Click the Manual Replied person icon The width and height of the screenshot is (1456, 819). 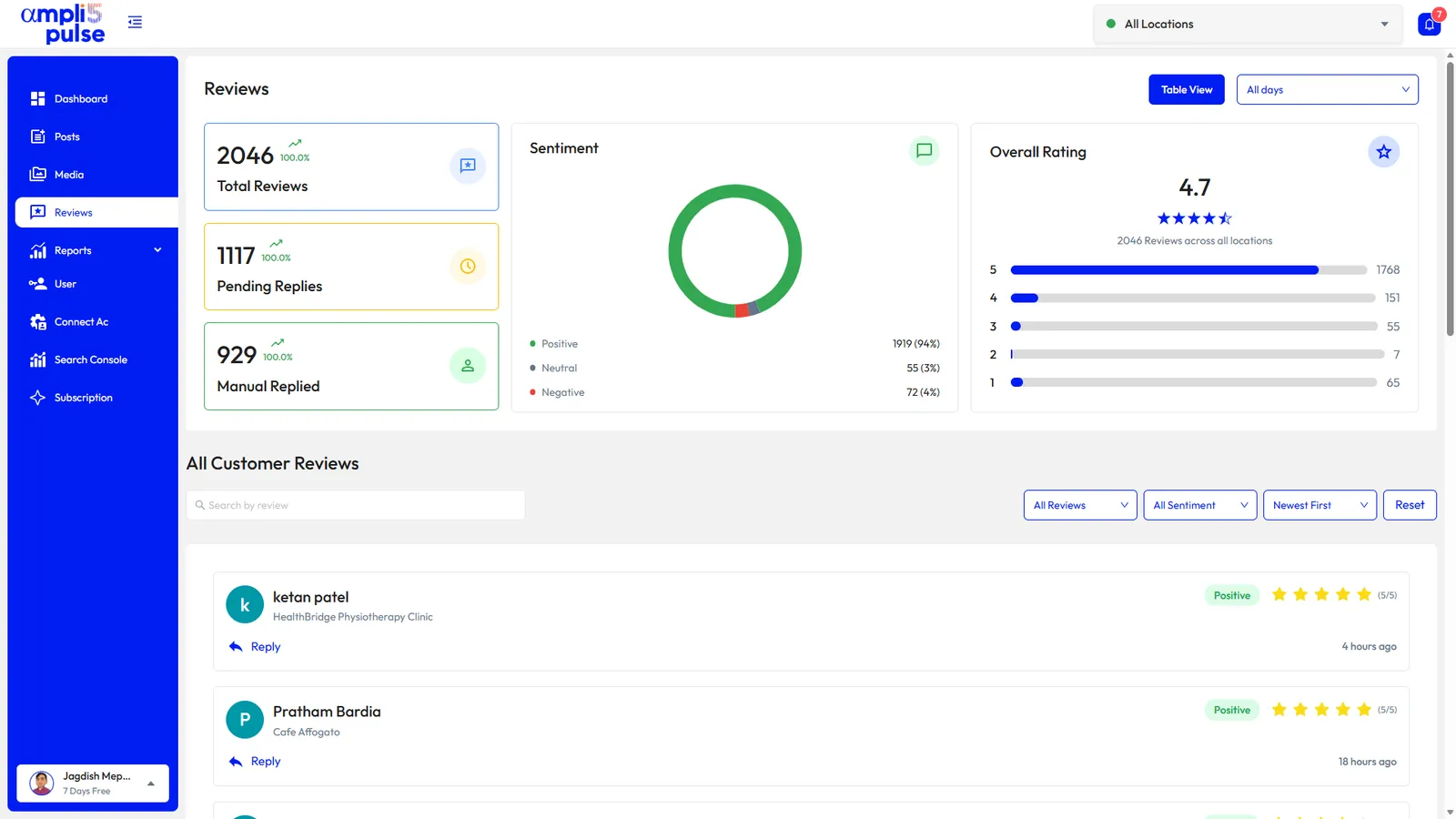(468, 366)
